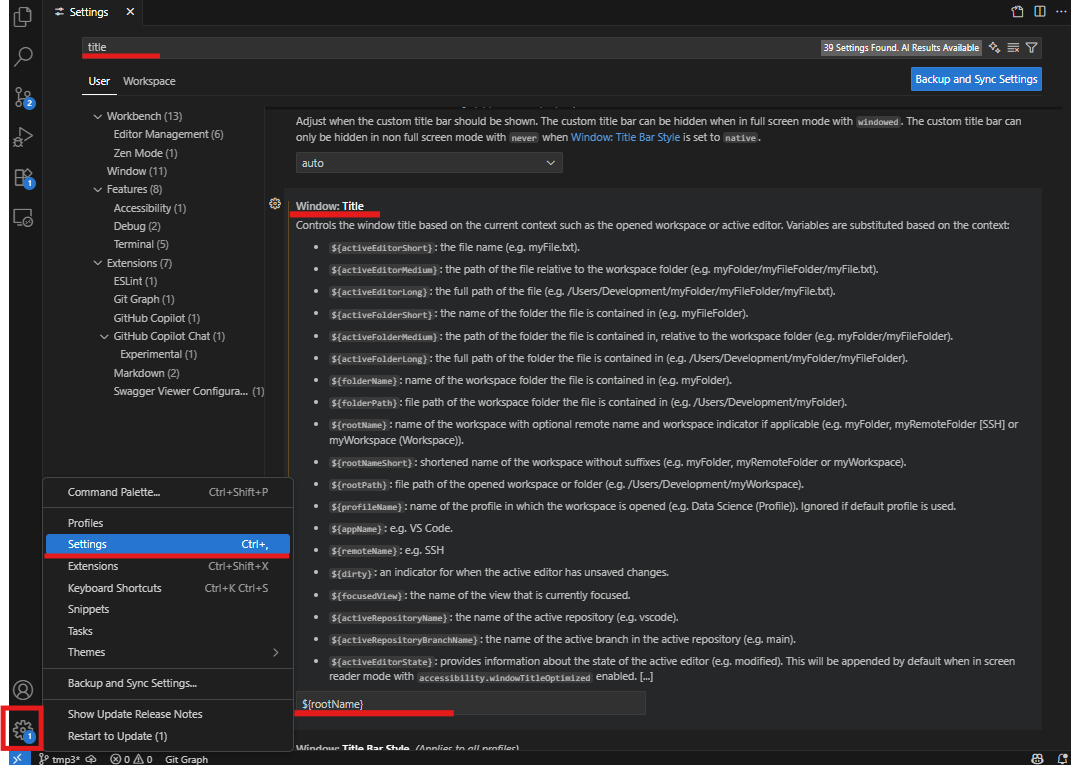Screen dimensions: 1071x765
Task: Open the Extensions view in activity bar
Action: click(x=24, y=178)
